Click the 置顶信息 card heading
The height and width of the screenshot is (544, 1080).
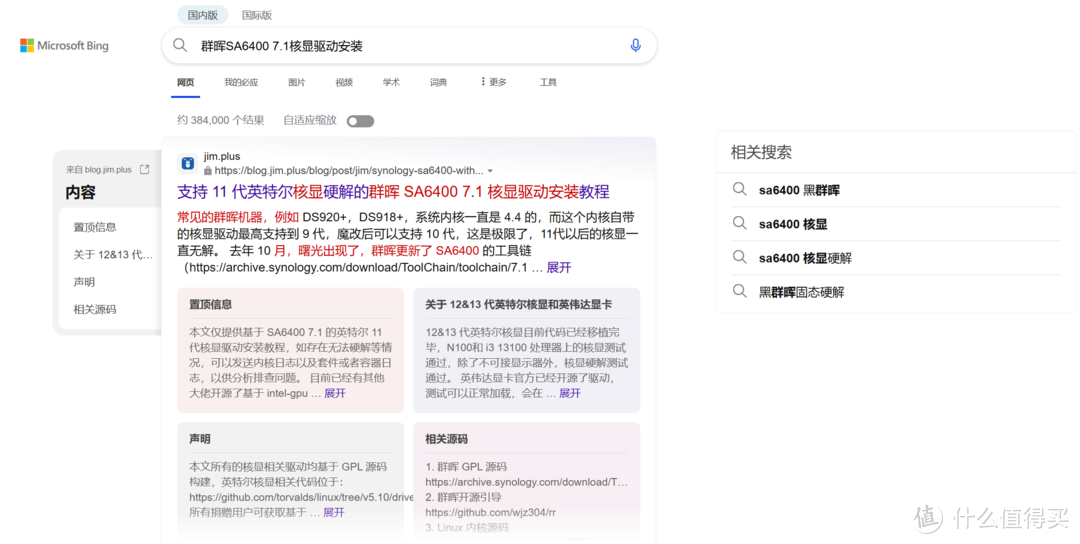pos(210,304)
